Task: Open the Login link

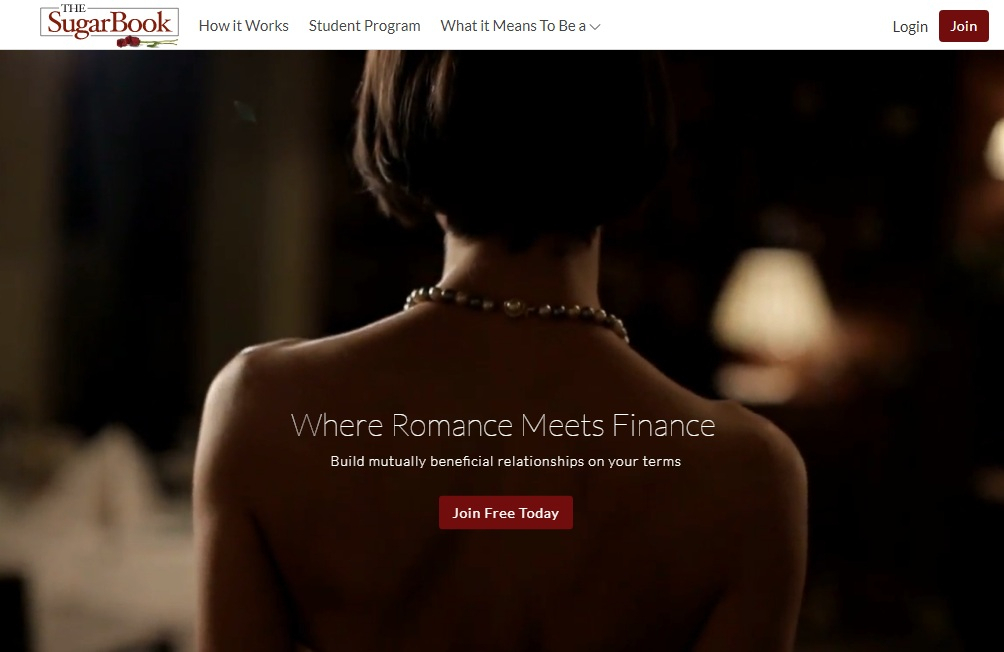Action: pyautogui.click(x=910, y=26)
